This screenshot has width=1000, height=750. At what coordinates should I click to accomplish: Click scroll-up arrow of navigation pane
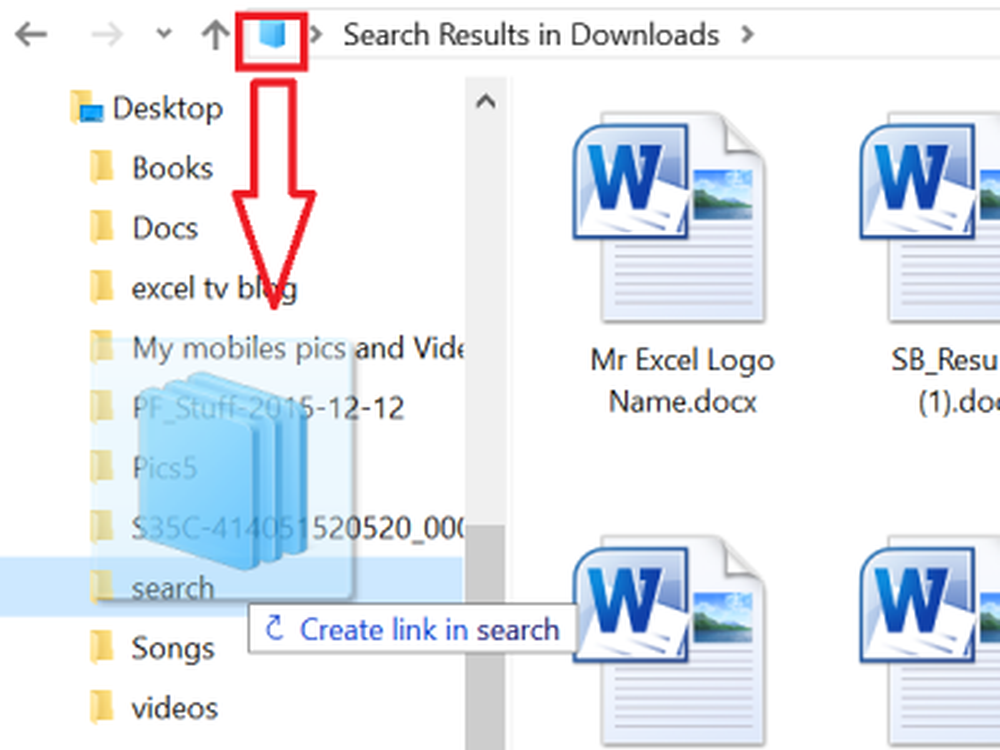tap(486, 101)
